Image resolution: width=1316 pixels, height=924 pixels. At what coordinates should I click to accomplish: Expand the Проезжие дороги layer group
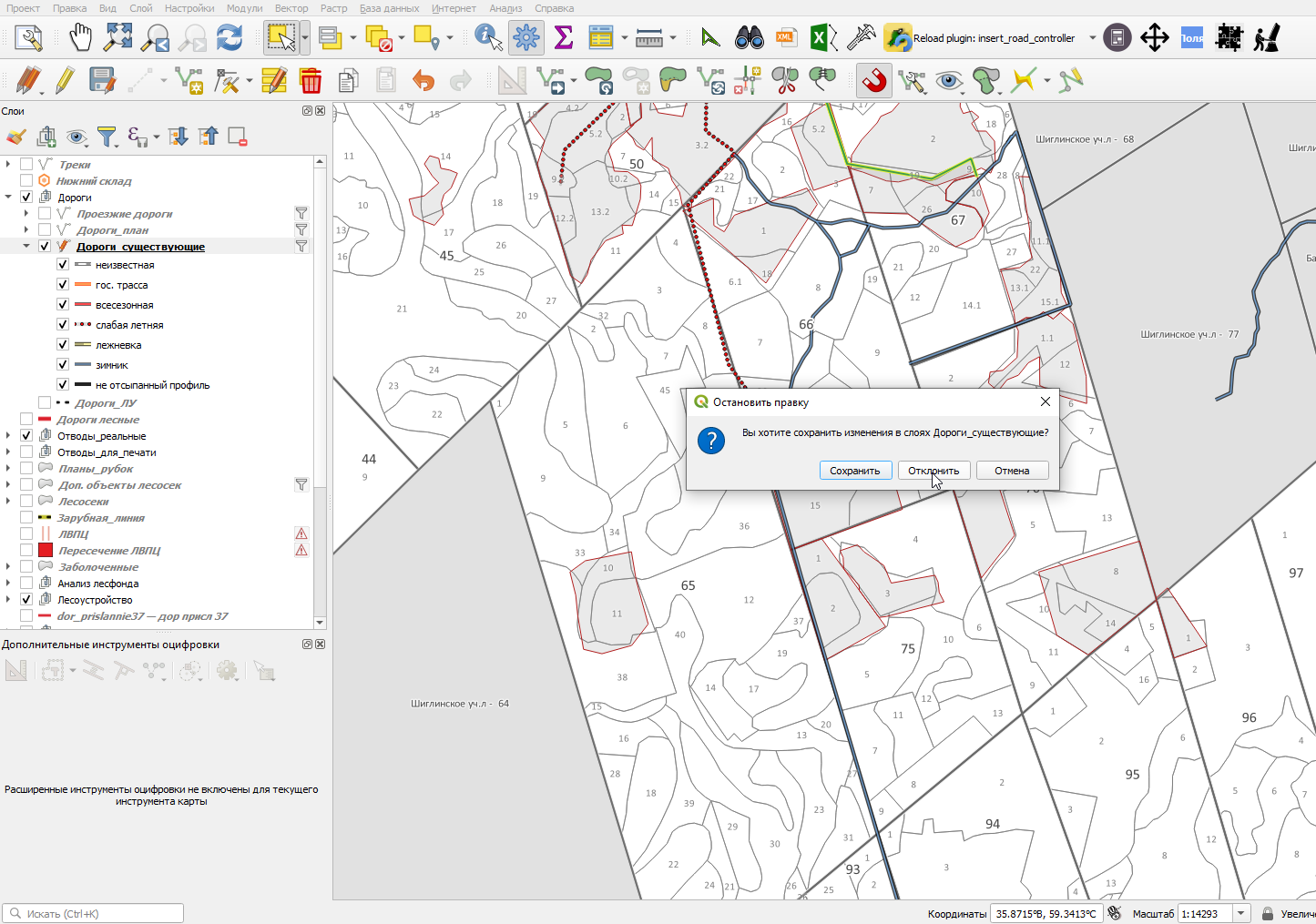click(26, 214)
